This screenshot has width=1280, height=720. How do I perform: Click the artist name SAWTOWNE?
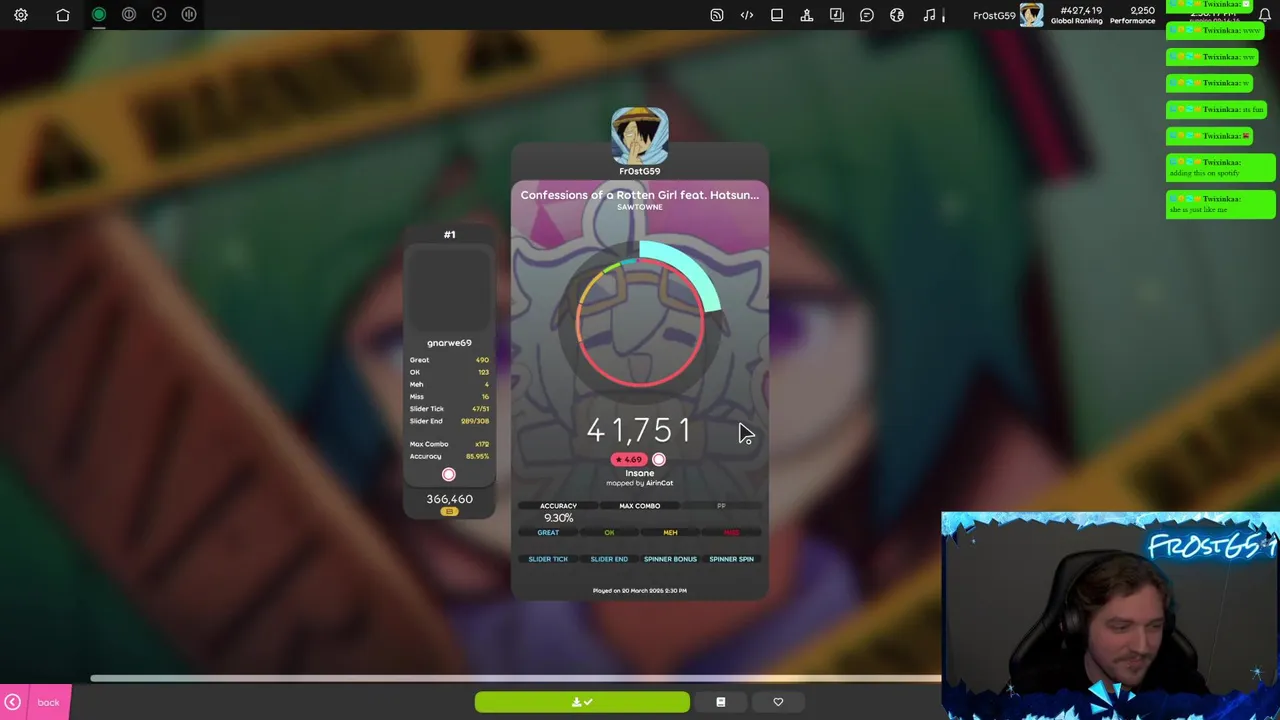point(640,207)
